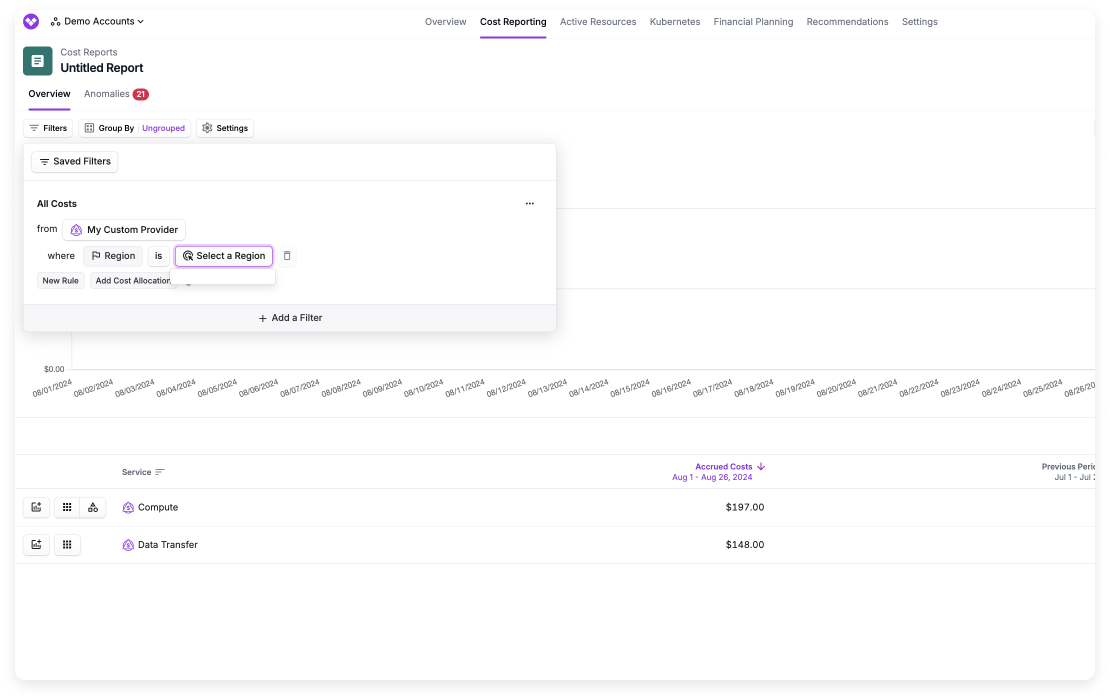This screenshot has width=1110, height=700.
Task: Click the Untitled Report title
Action: 102,68
